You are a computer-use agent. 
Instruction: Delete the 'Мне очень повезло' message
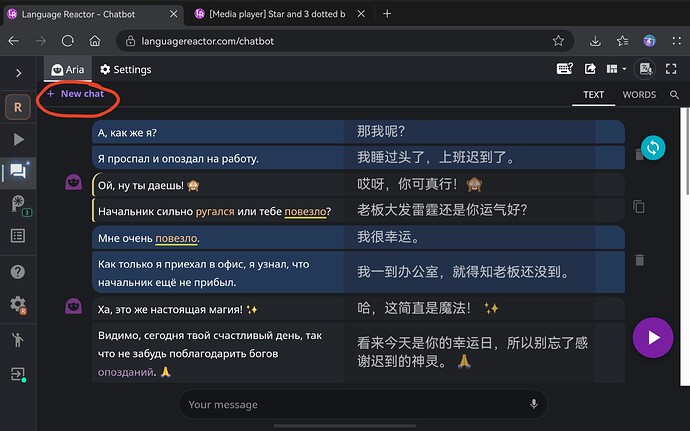tap(639, 260)
